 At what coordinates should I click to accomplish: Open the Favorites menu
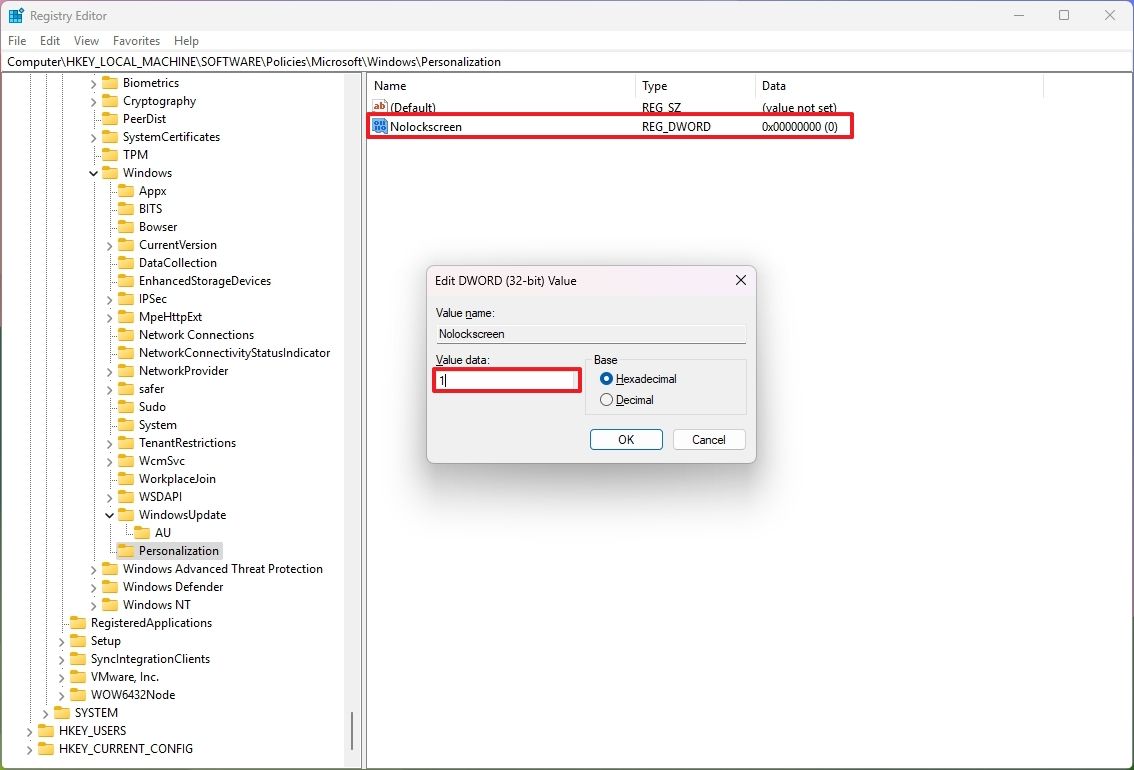click(136, 40)
